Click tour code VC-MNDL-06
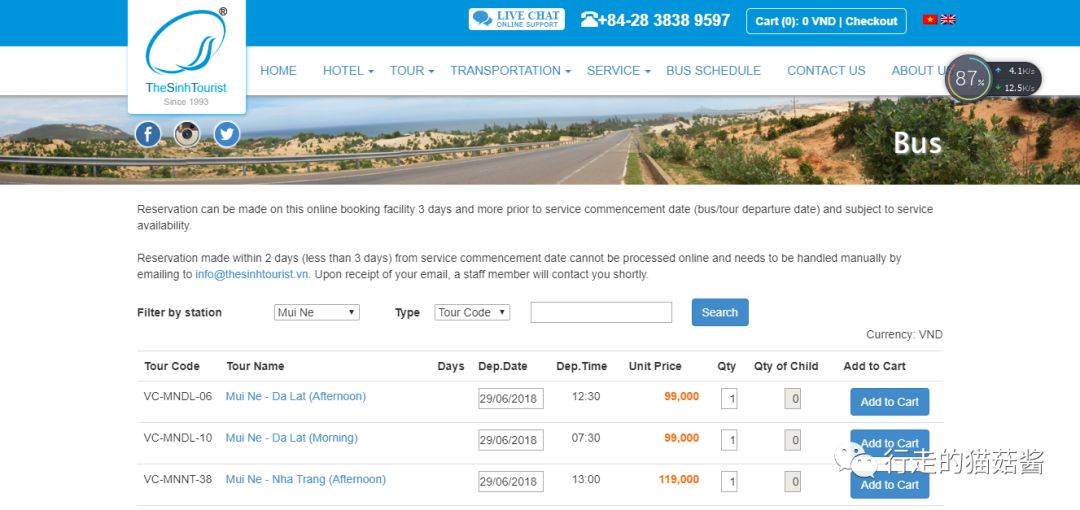This screenshot has height=510, width=1080. 178,396
